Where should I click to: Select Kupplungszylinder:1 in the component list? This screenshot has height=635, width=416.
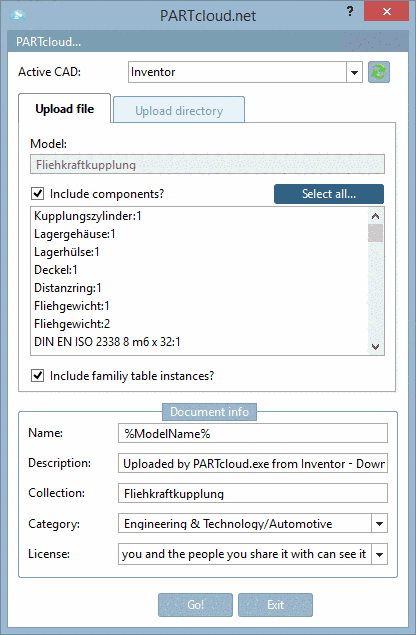point(88,216)
